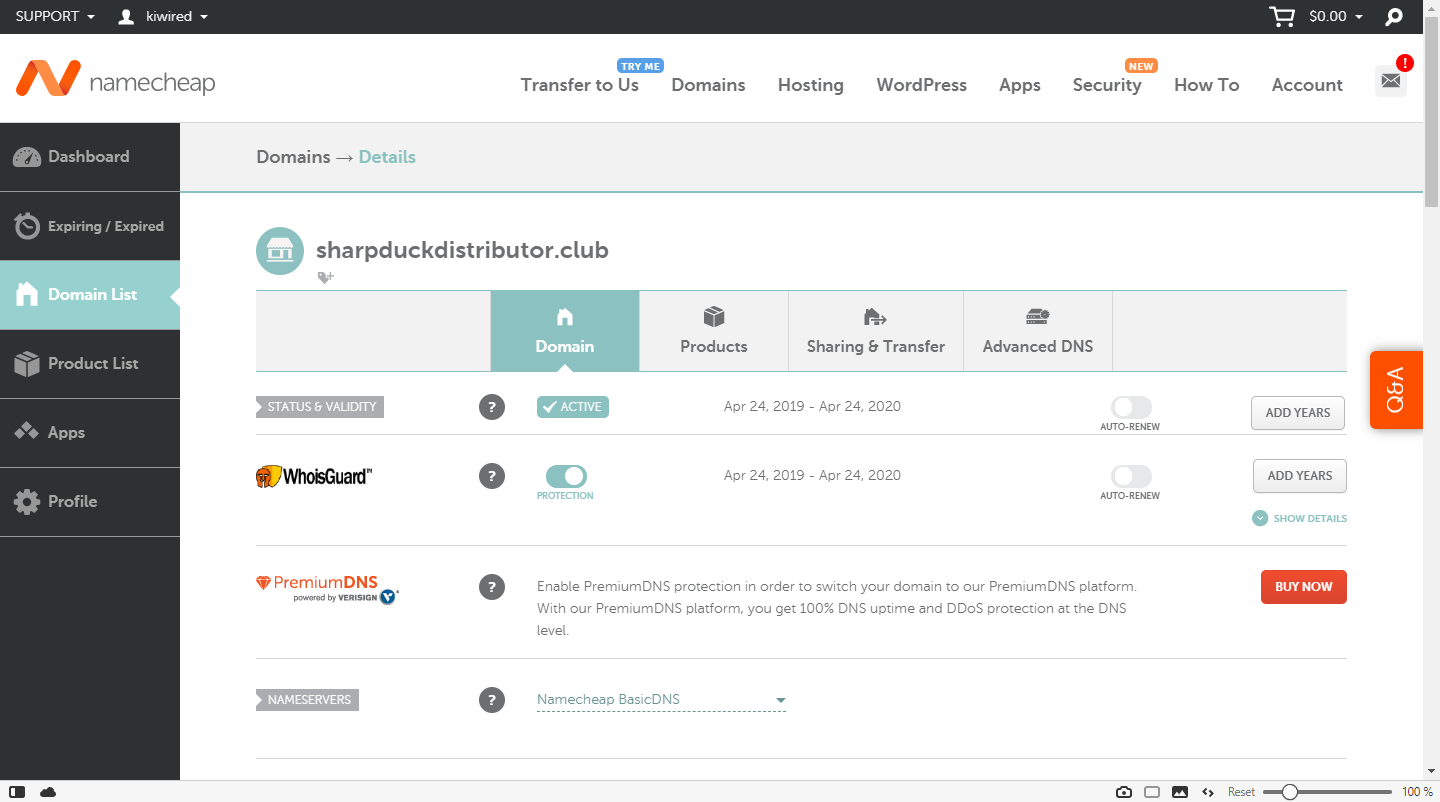Click Add Years for WhoisGuard

1300,476
